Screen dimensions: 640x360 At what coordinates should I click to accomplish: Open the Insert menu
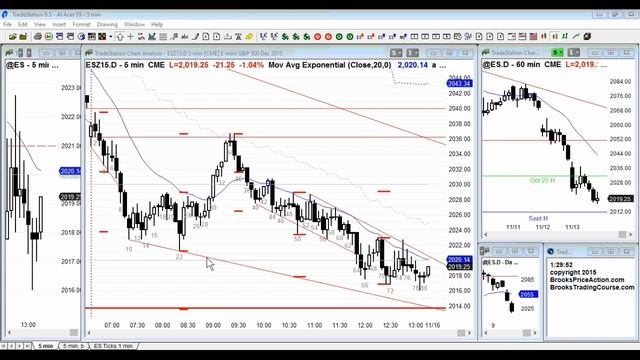[x=59, y=24]
